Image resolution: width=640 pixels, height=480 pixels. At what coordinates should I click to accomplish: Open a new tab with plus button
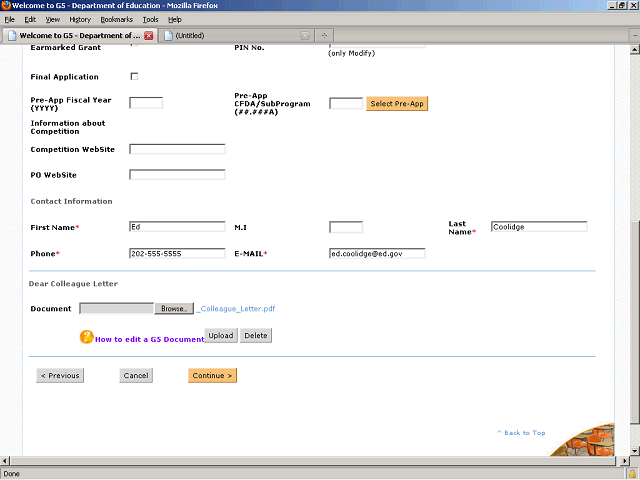pos(324,36)
